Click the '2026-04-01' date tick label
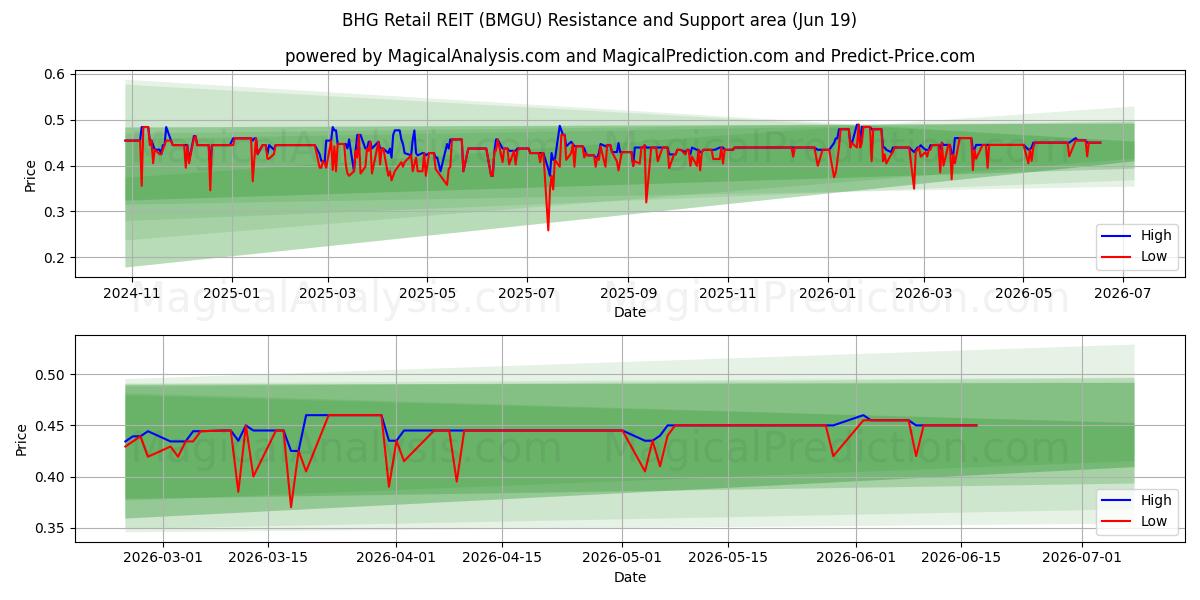 point(396,558)
